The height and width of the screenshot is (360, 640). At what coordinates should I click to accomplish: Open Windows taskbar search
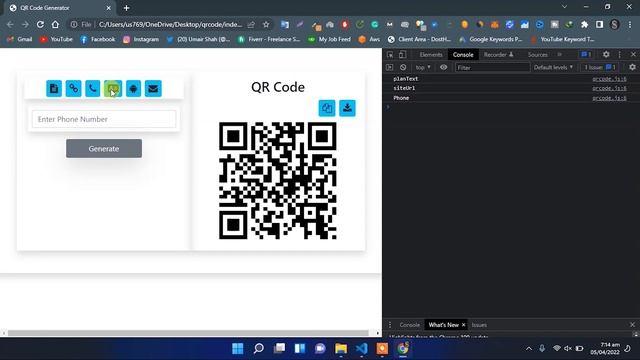click(258, 349)
